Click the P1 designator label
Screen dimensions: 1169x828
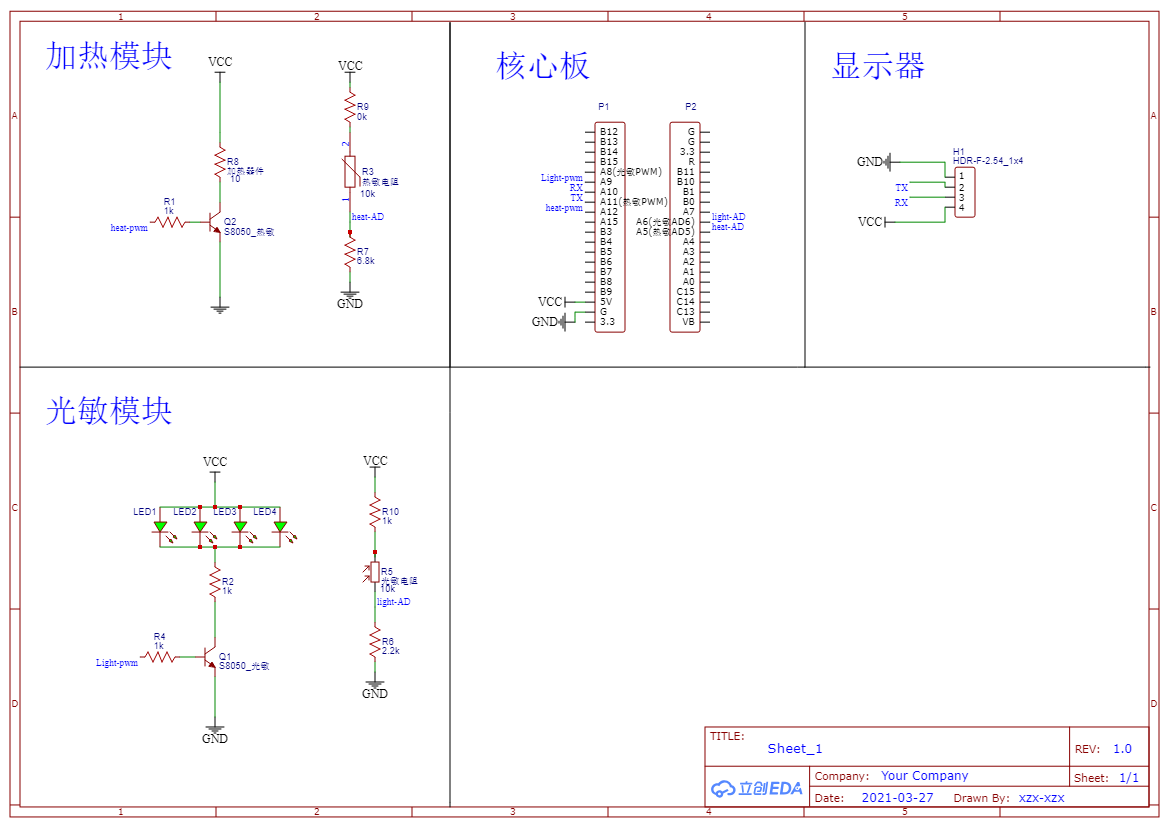click(x=604, y=107)
